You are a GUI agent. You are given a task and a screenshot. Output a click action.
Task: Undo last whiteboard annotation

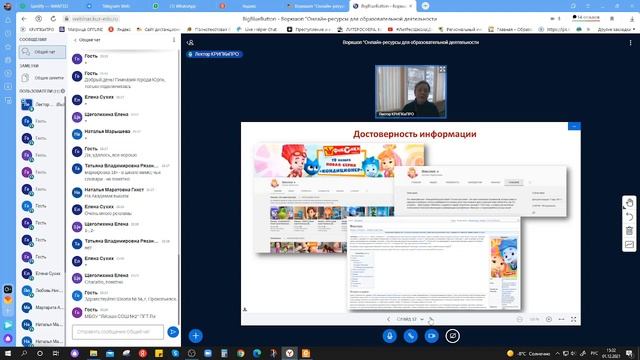(629, 217)
